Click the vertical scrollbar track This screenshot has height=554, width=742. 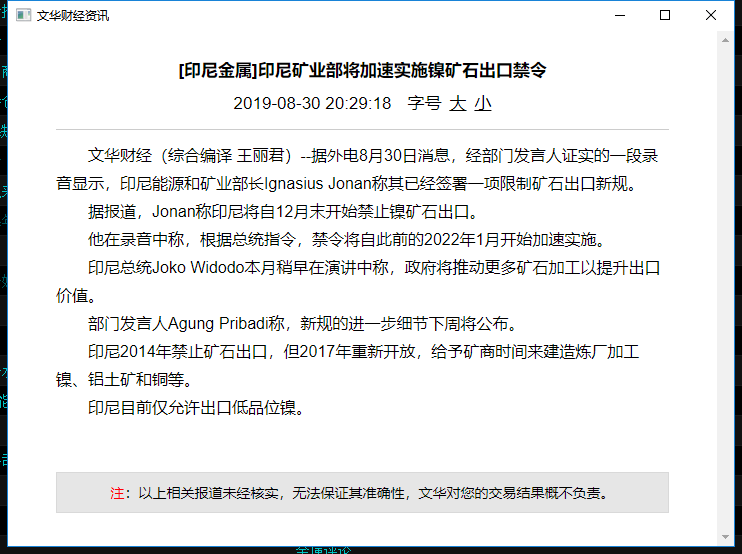pos(726,290)
